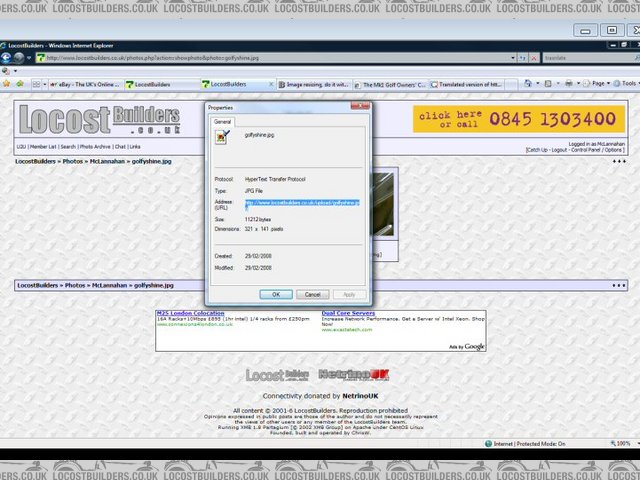Image resolution: width=640 pixels, height=480 pixels.
Task: Click the Favorites star icon
Action: 7,84
